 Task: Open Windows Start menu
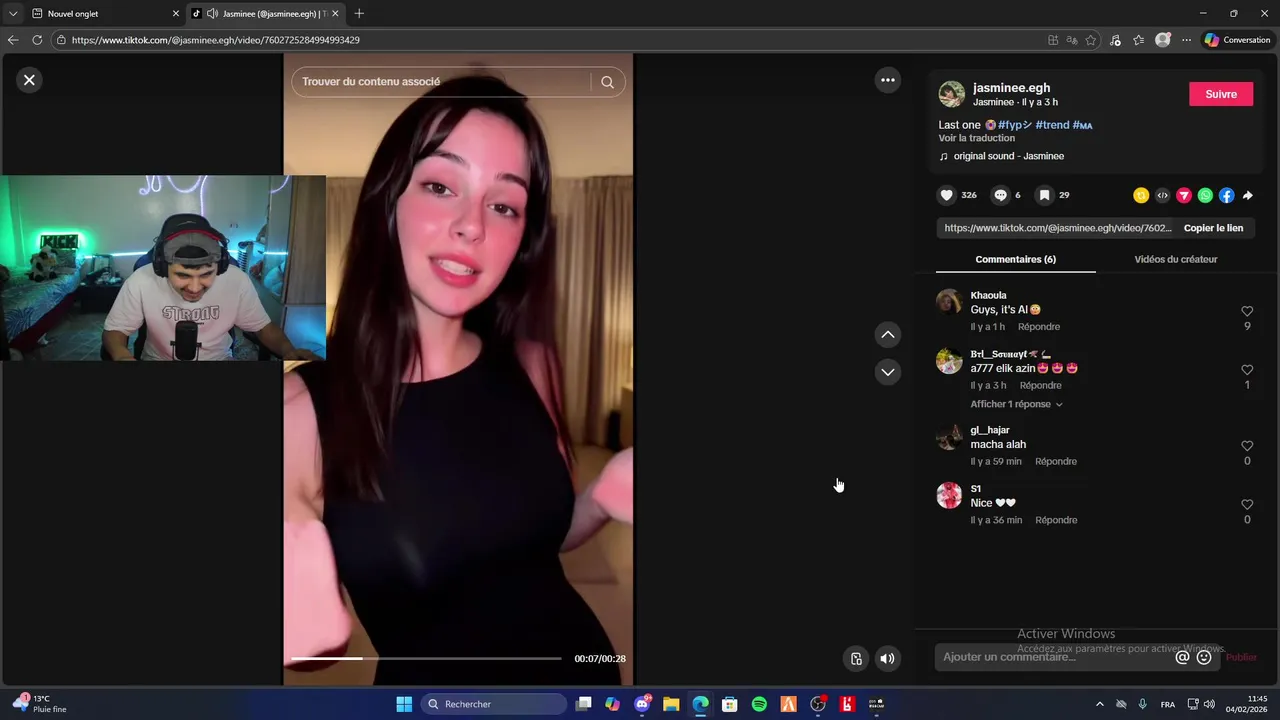pos(404,704)
